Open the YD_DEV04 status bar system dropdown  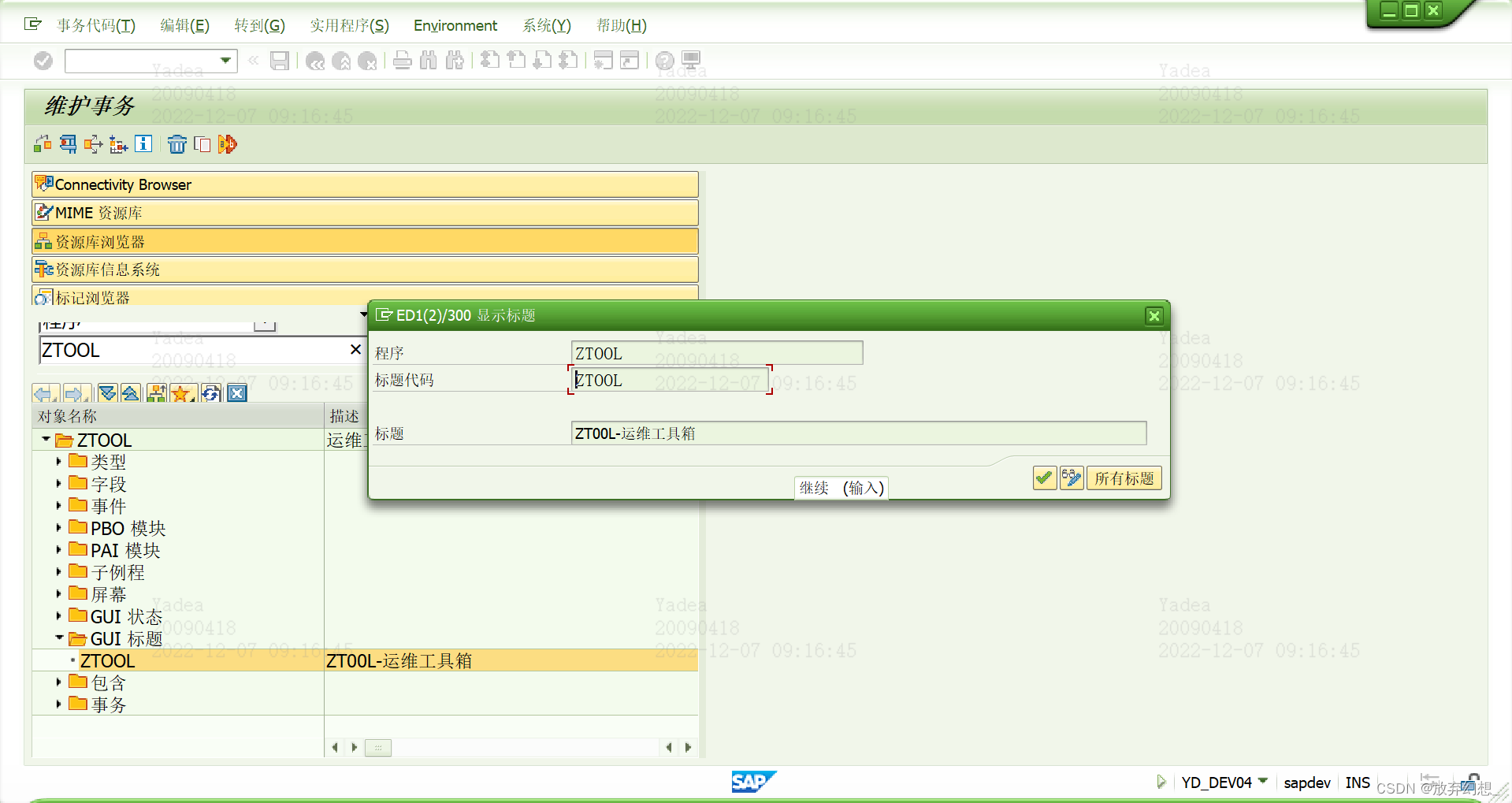pyautogui.click(x=1263, y=782)
